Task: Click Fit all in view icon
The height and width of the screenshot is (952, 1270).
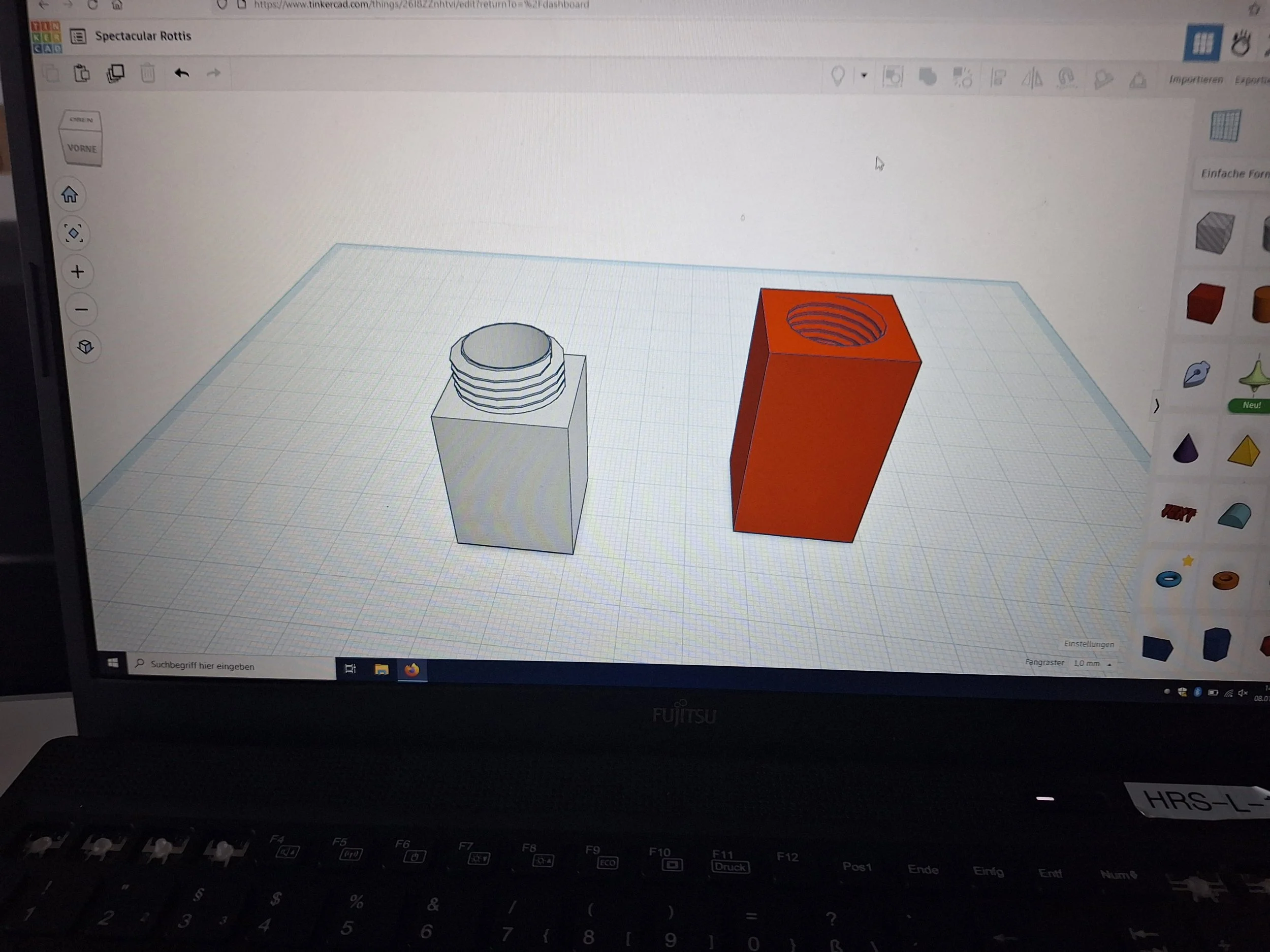Action: click(74, 233)
